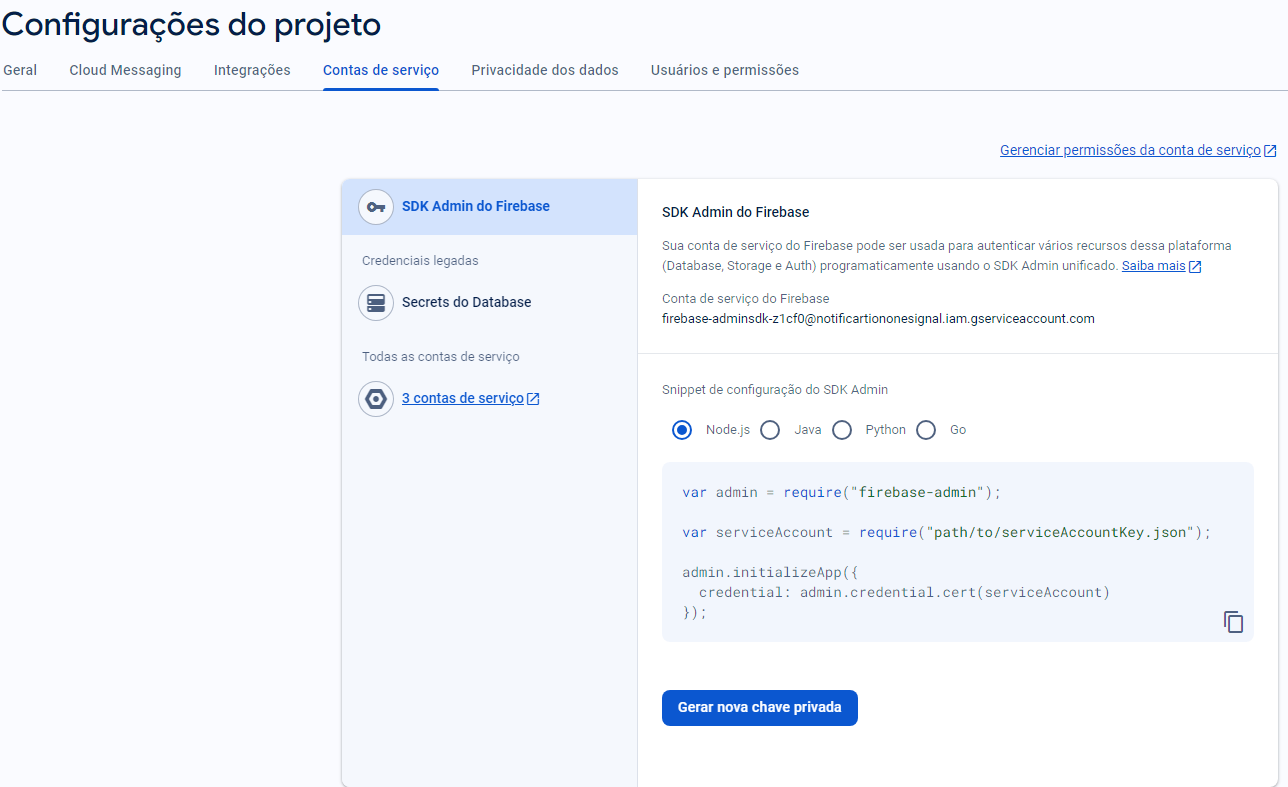Image resolution: width=1288 pixels, height=787 pixels.
Task: Switch to the Geral tab
Action: (20, 70)
